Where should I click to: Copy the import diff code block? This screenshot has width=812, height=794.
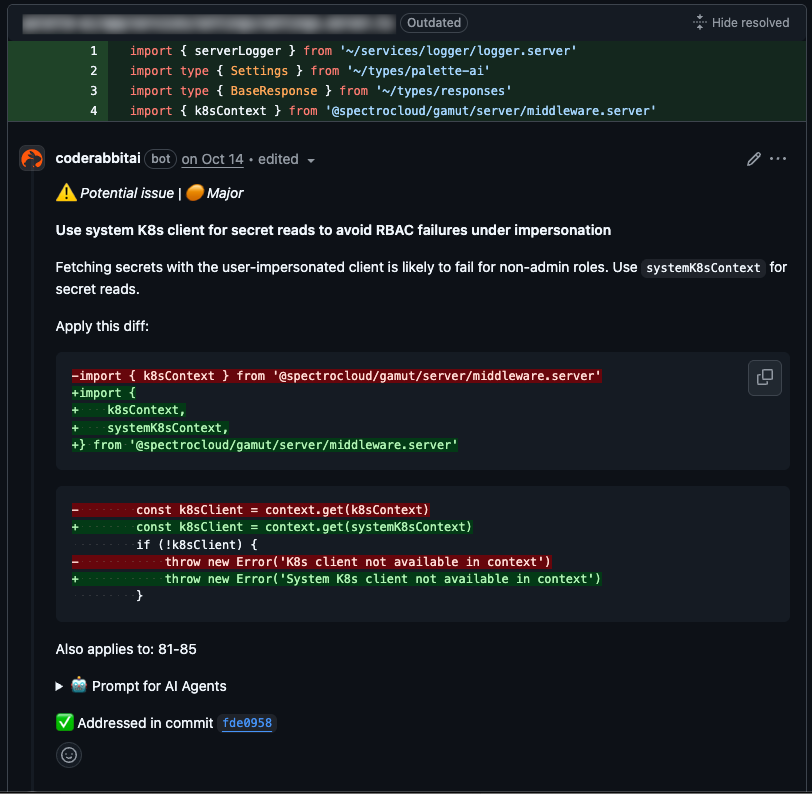[x=764, y=378]
